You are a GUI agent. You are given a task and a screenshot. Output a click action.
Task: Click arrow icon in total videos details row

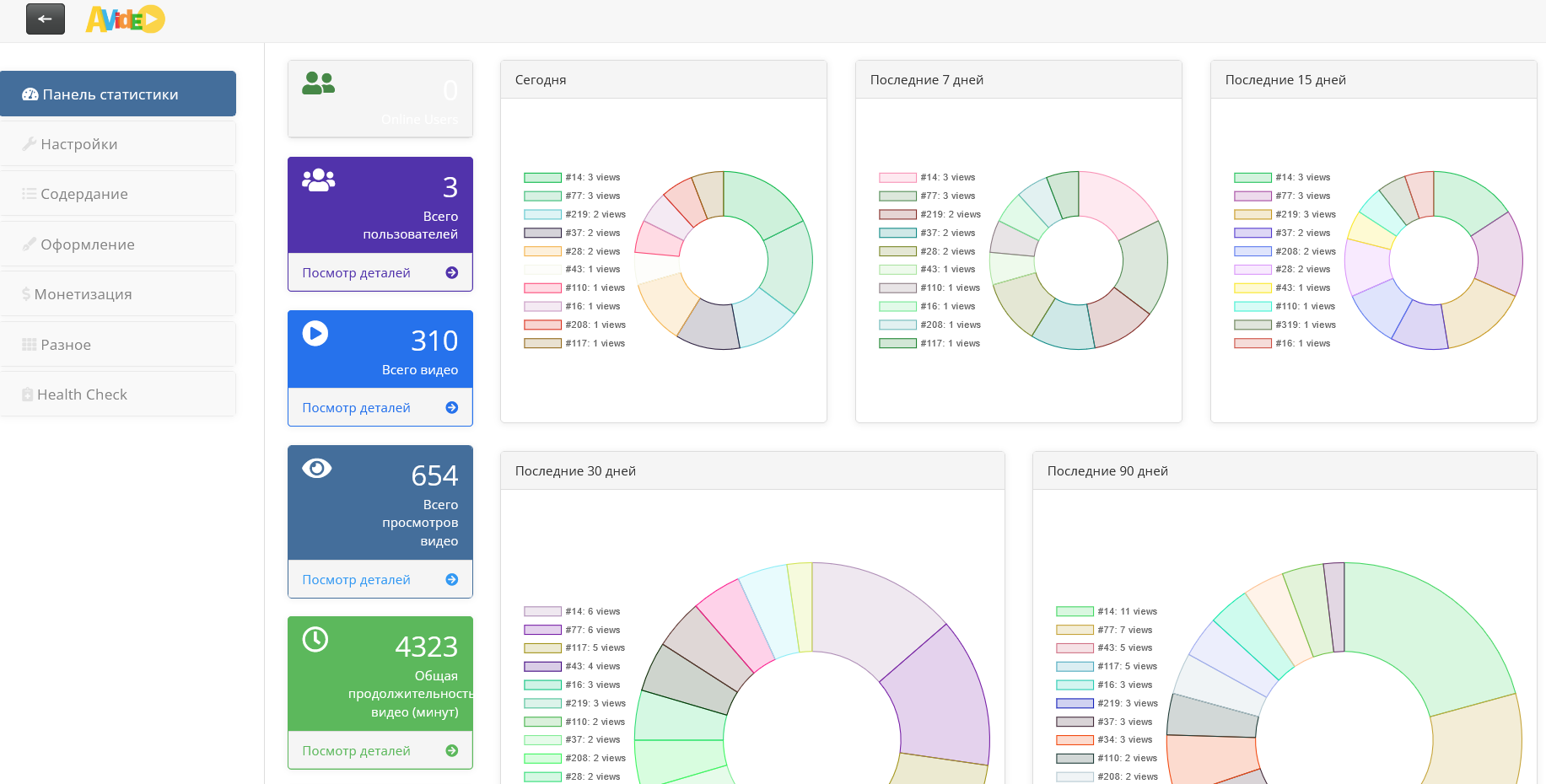coord(452,407)
